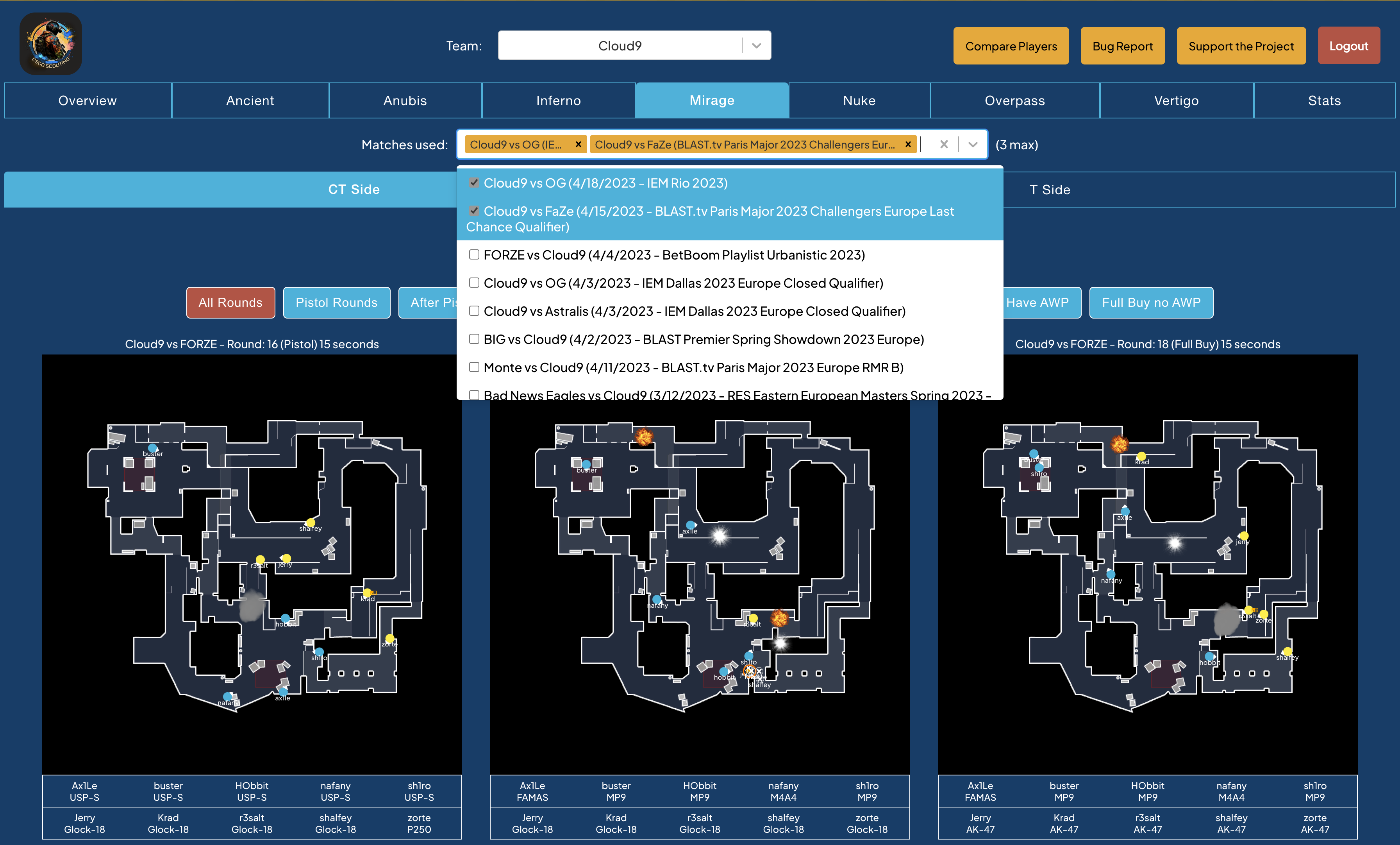The height and width of the screenshot is (845, 1400).
Task: Switch to the Anubis map tab
Action: [405, 101]
